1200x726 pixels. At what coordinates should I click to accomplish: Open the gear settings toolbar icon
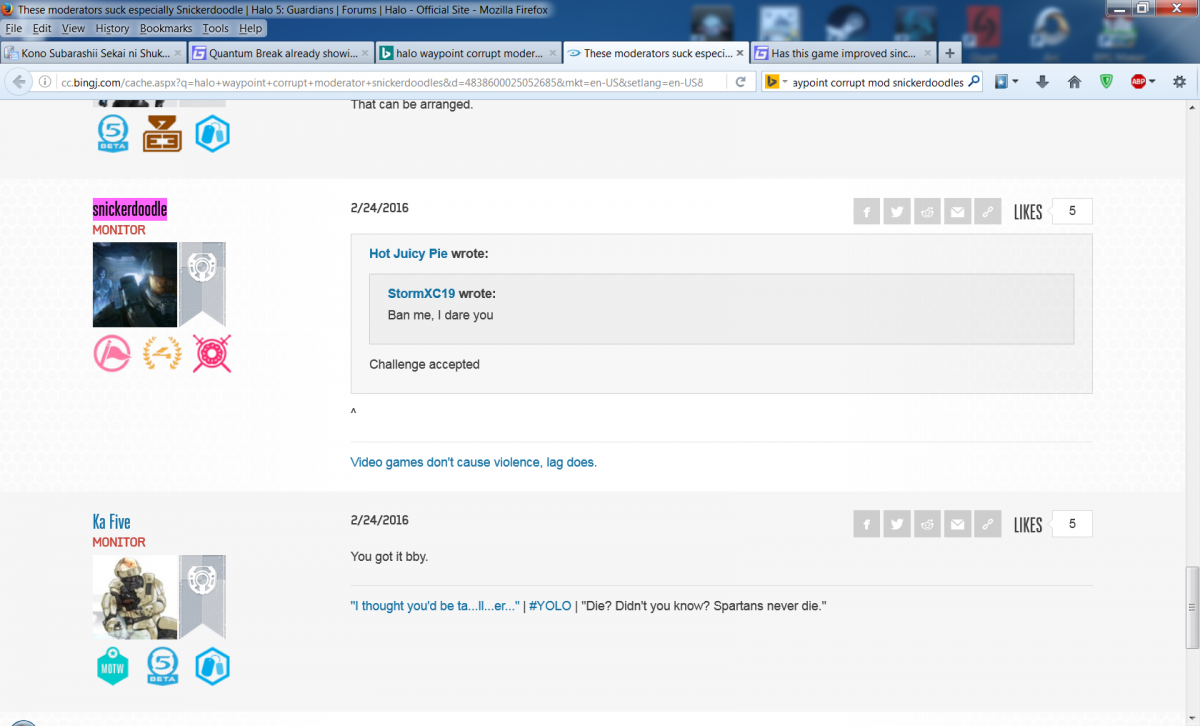click(x=1179, y=82)
